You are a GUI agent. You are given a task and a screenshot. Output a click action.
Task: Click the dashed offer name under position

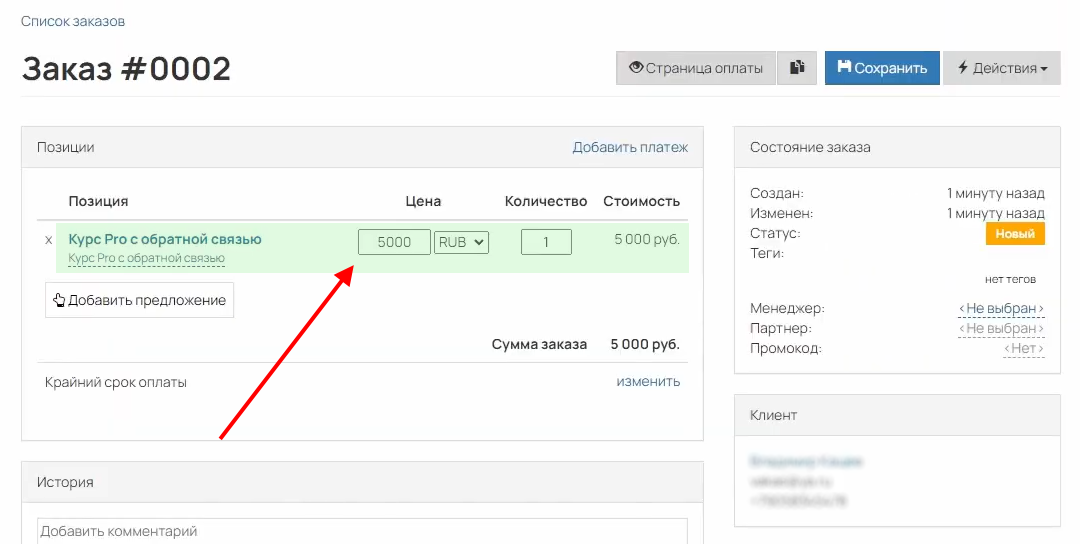coord(146,258)
